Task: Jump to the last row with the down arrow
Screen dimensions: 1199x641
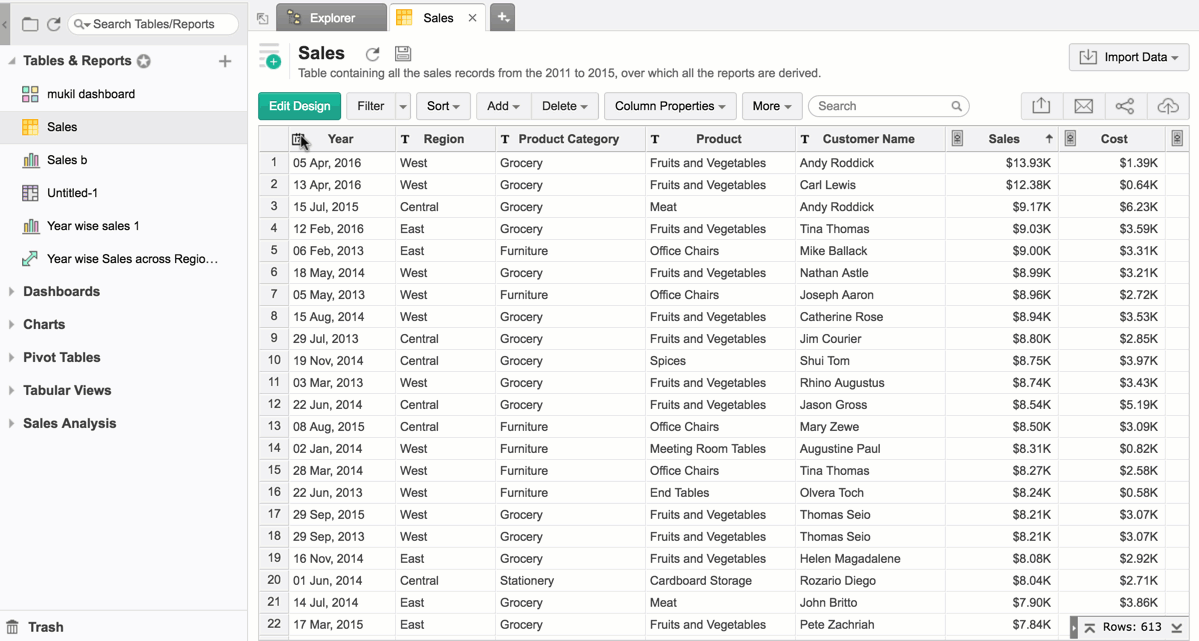Action: click(x=1177, y=628)
